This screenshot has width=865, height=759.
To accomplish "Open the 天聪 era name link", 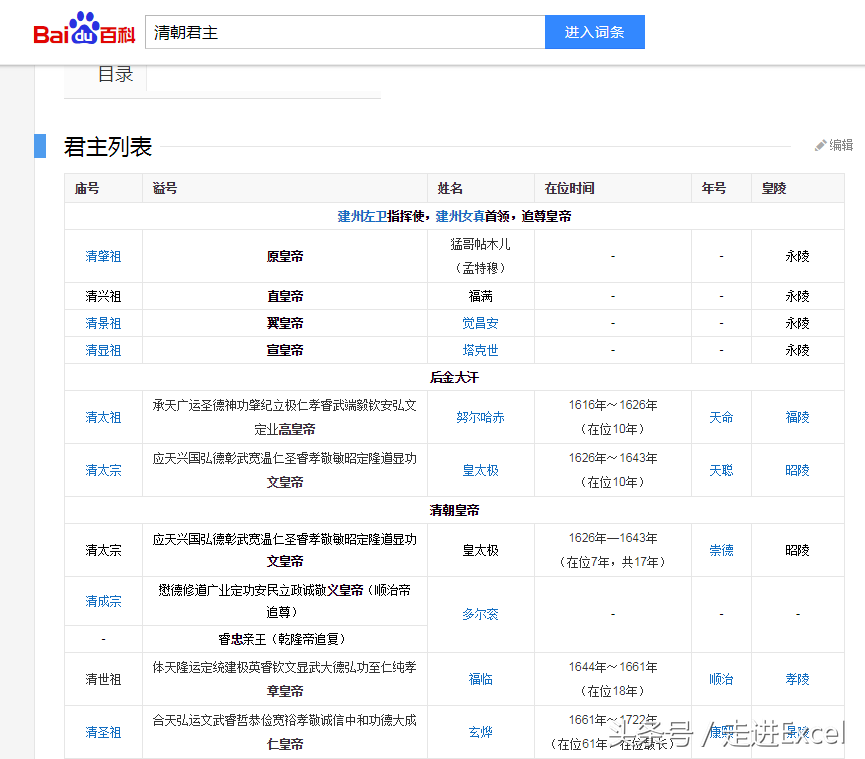I will tap(721, 471).
